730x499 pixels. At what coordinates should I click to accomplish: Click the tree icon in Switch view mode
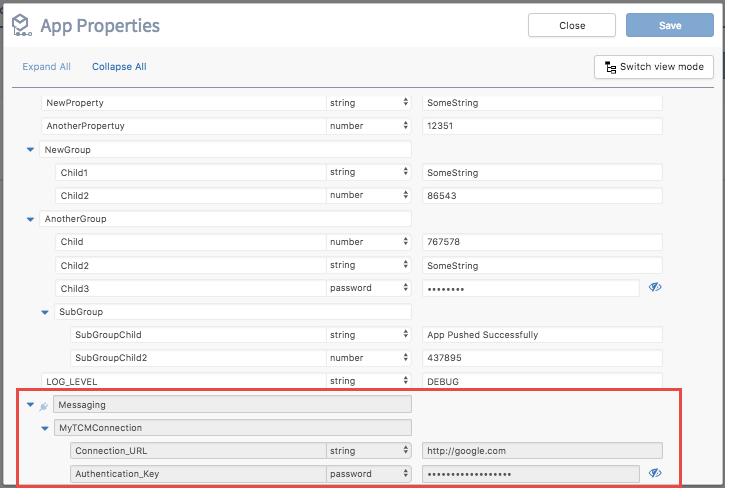[609, 67]
